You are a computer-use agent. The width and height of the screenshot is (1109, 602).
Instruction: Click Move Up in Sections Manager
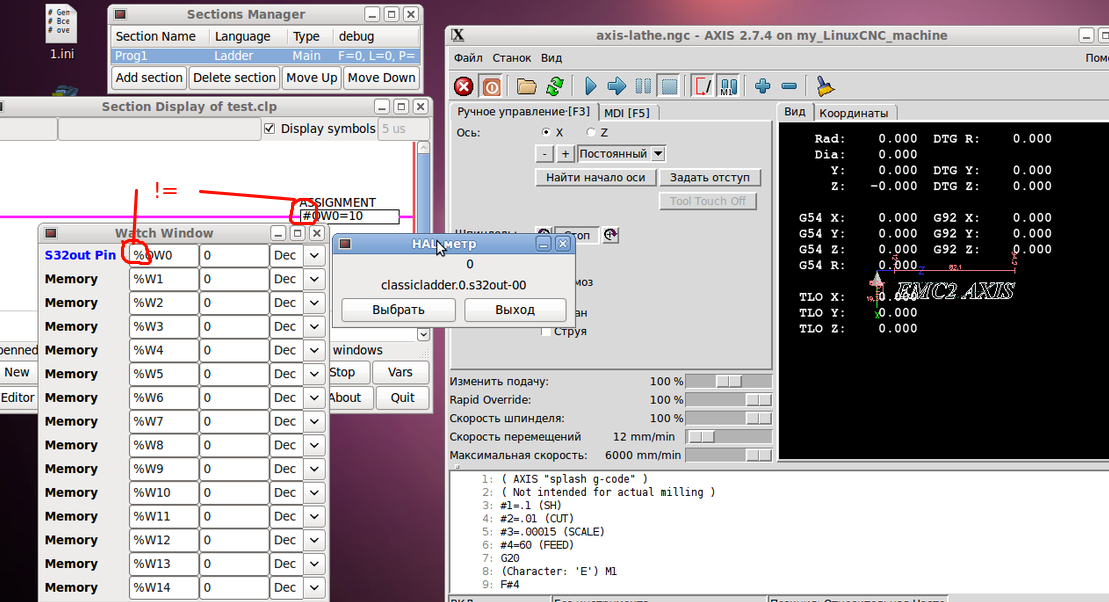[x=311, y=77]
